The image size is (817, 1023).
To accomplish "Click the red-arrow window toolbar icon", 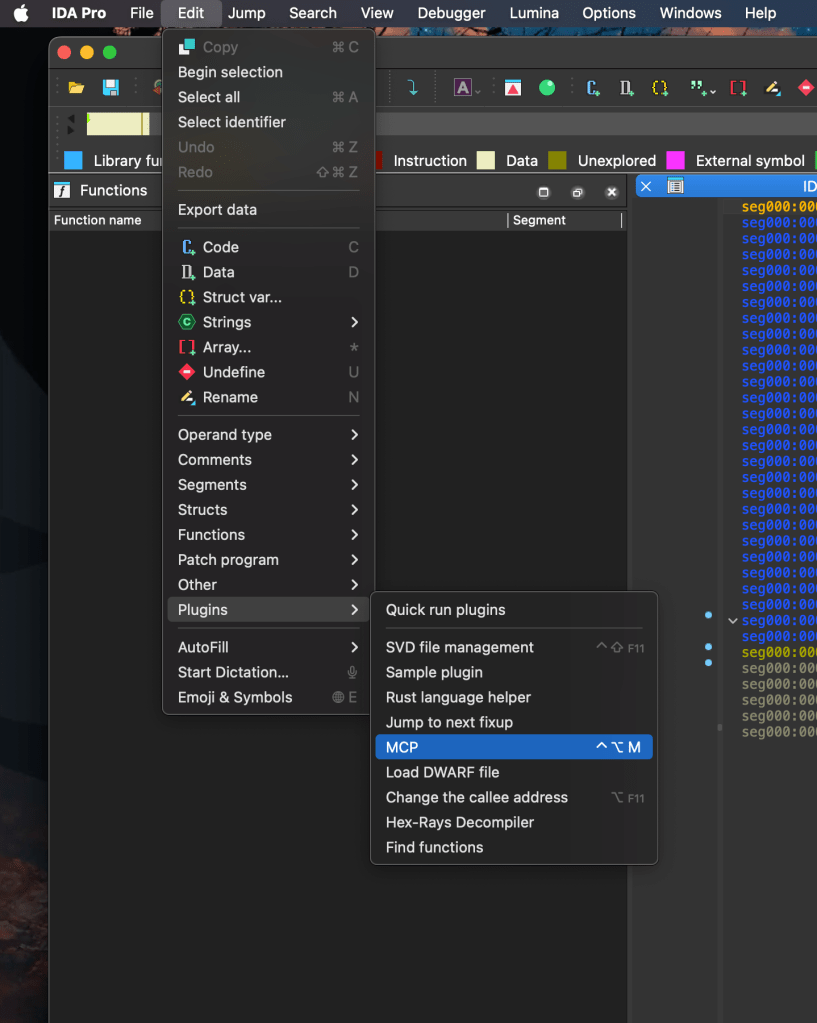I will pyautogui.click(x=512, y=88).
